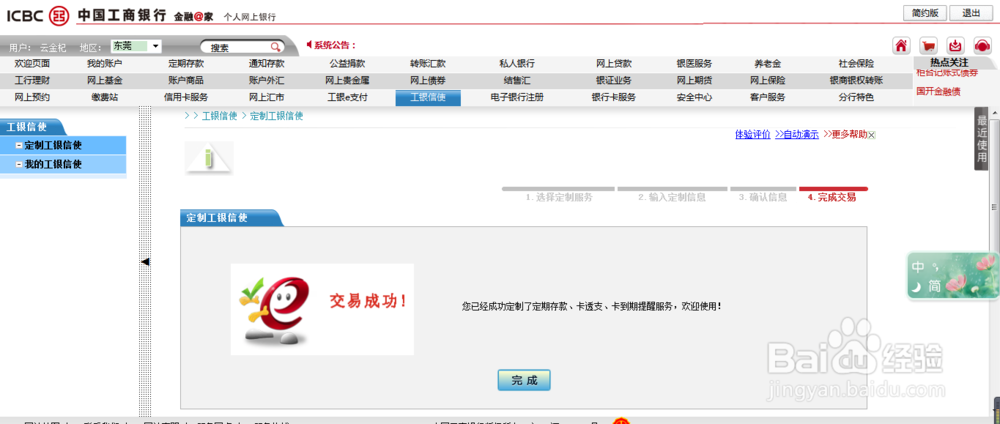Open the home page icon
1000x424 pixels.
tap(901, 46)
